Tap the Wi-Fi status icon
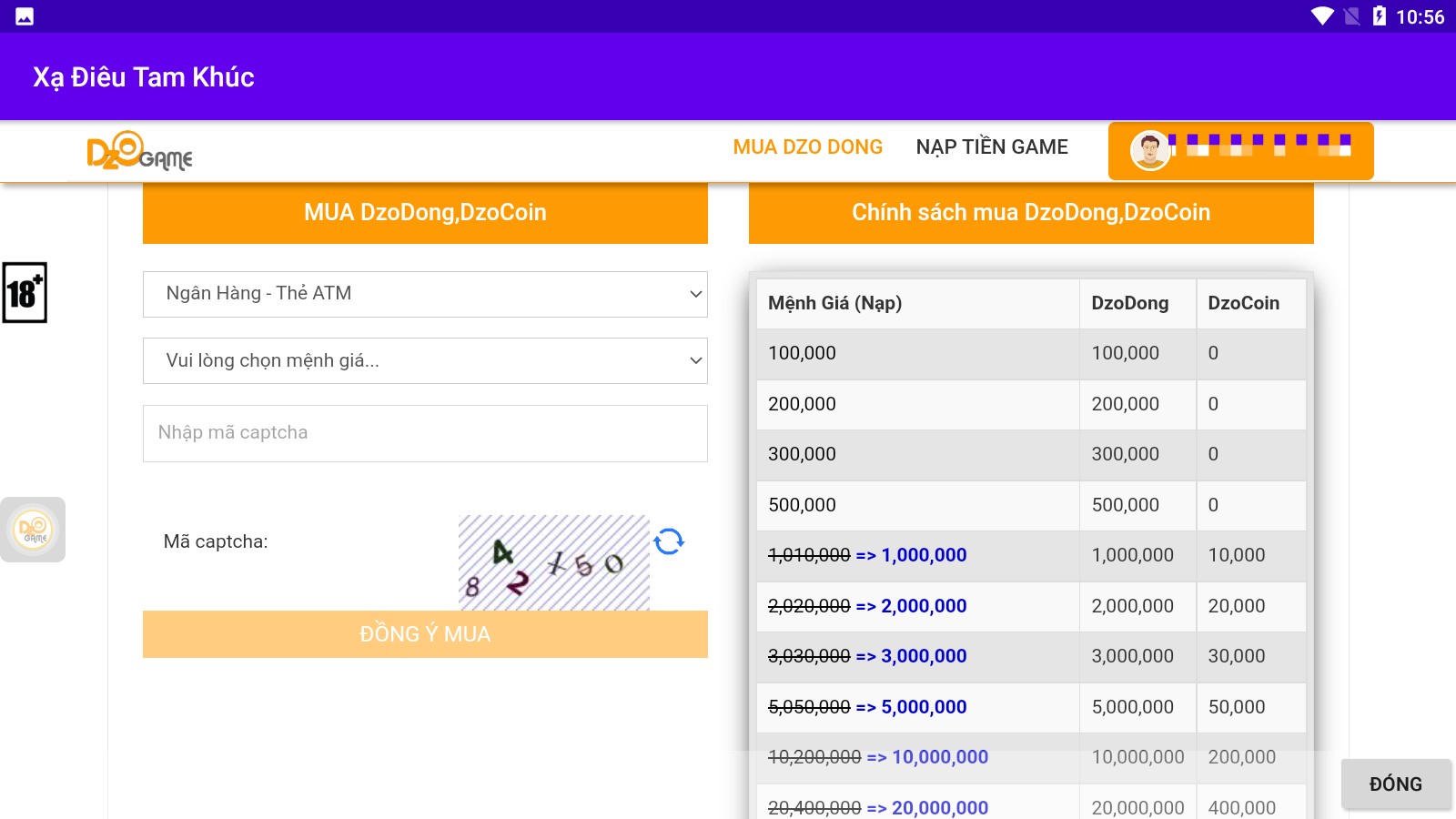The height and width of the screenshot is (819, 1456). pyautogui.click(x=1322, y=16)
